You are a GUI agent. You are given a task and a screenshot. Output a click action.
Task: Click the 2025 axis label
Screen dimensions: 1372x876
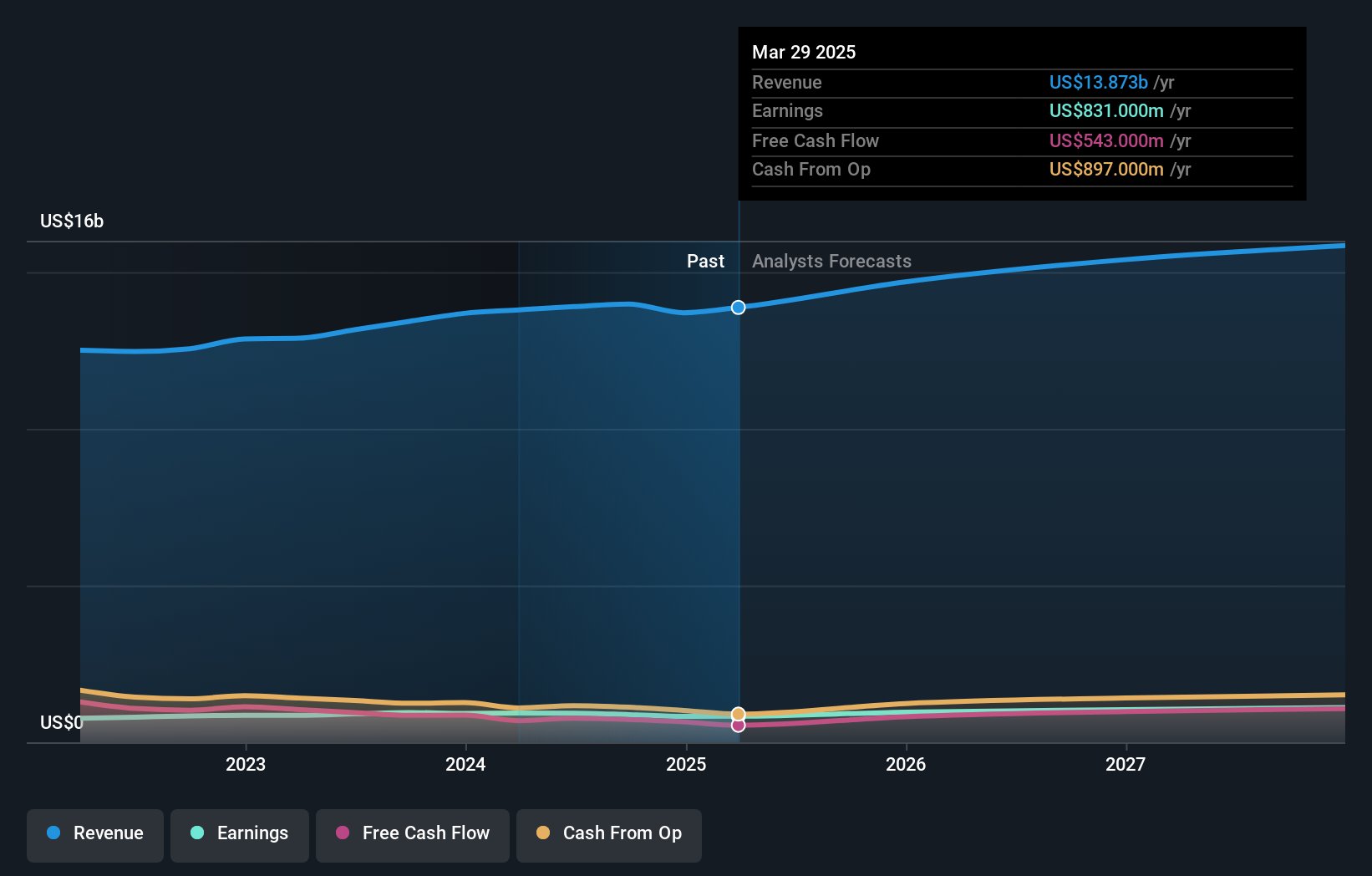click(x=686, y=764)
